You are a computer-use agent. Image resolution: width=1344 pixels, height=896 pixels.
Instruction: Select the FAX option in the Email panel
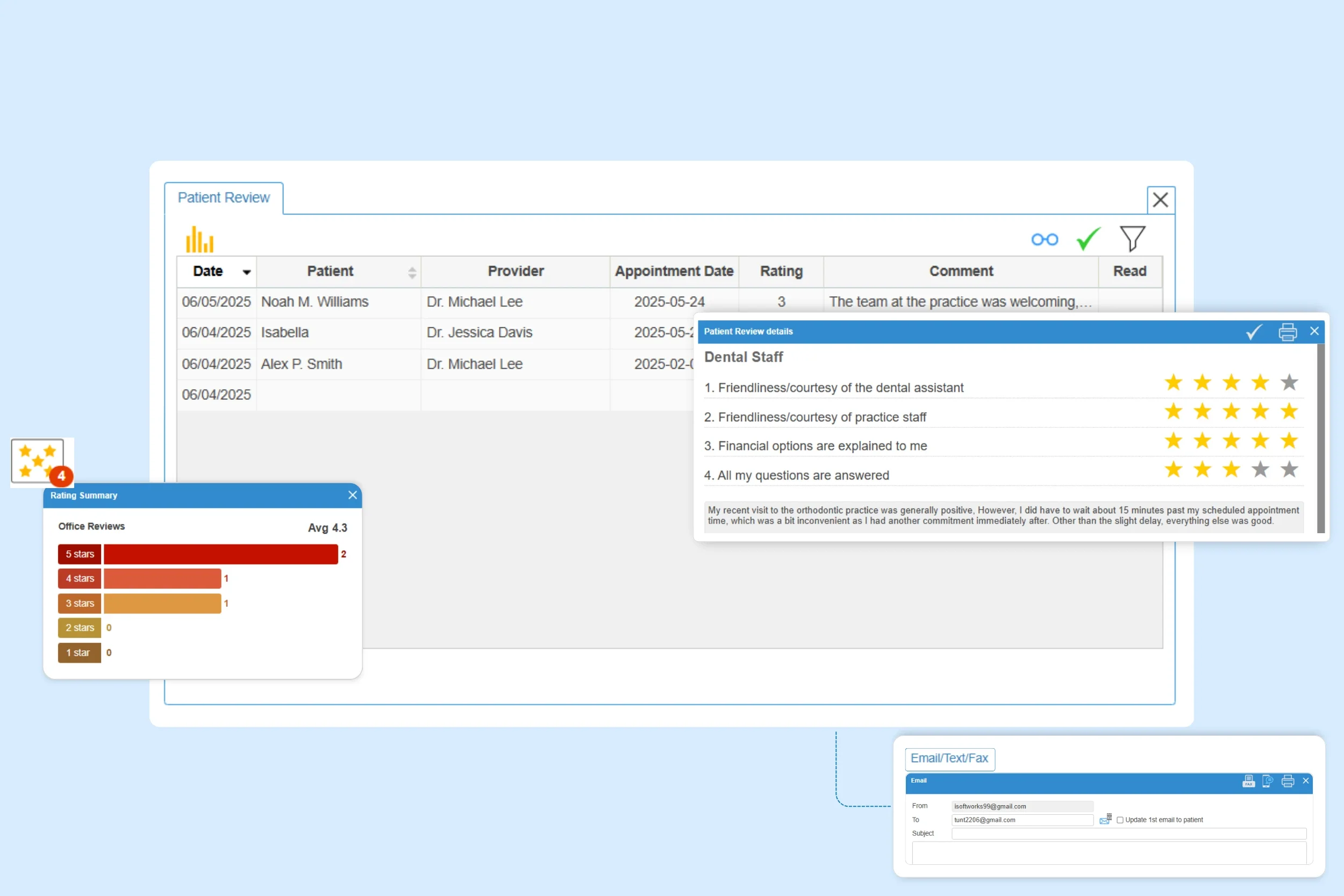click(1248, 782)
